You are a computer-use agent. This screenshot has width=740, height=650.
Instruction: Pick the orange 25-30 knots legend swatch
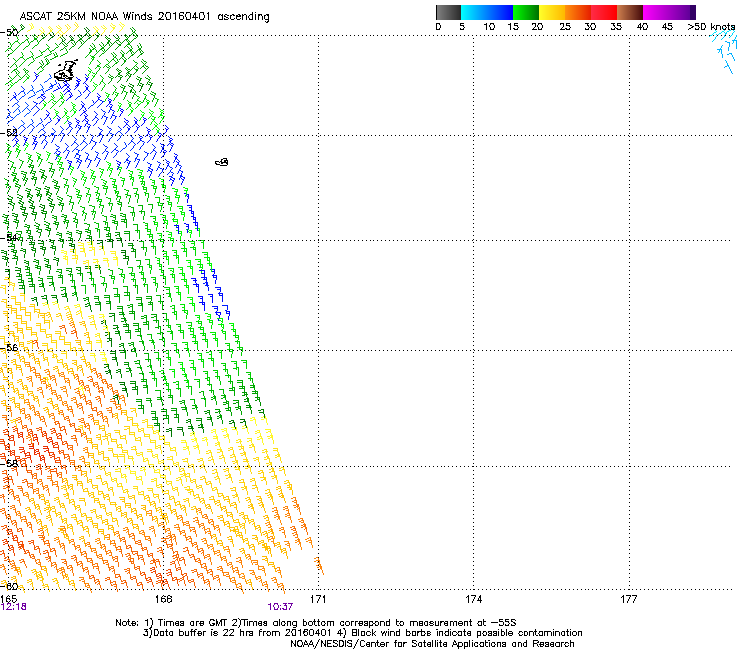(578, 12)
